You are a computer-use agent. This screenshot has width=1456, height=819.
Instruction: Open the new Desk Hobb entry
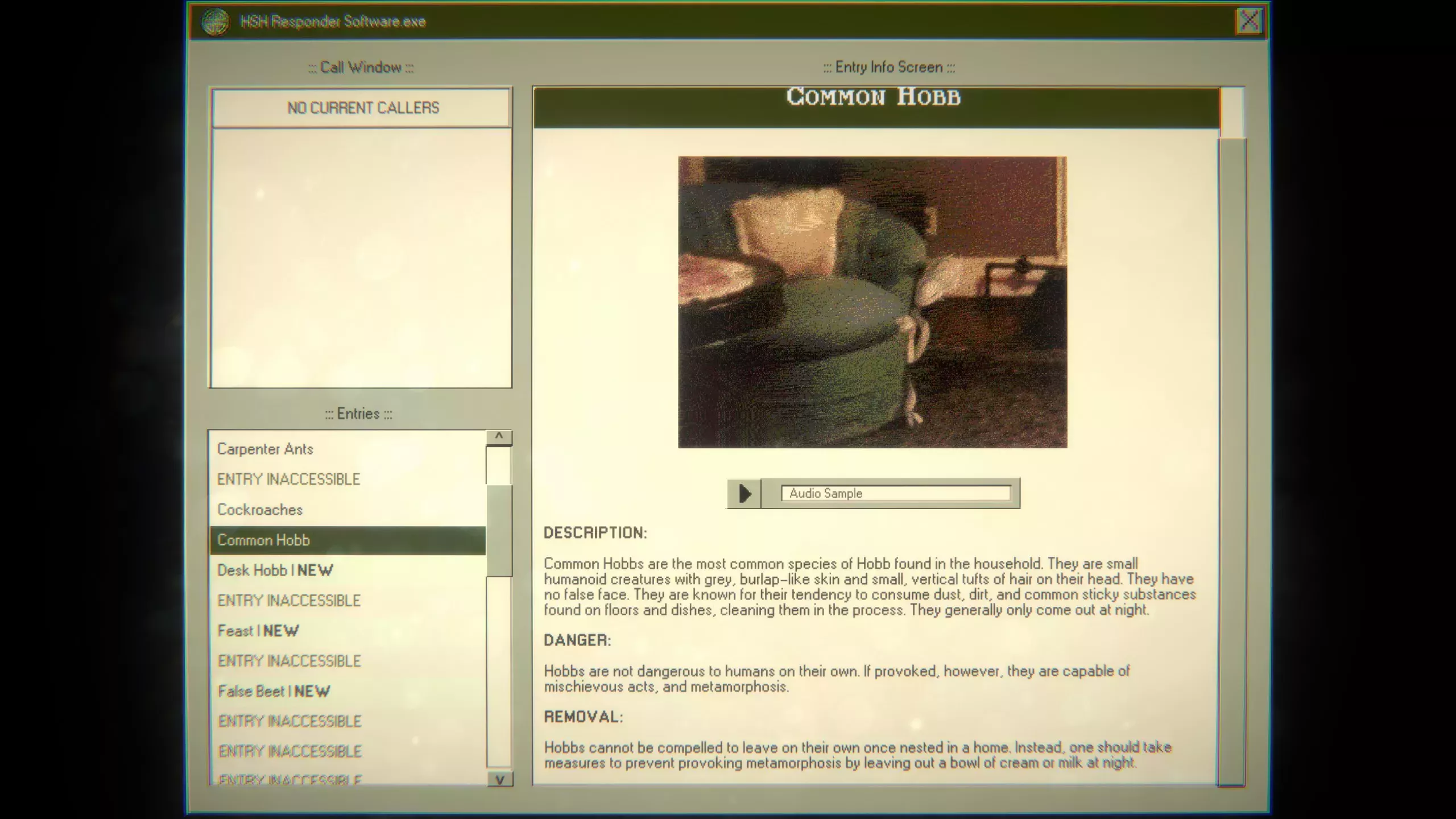(x=275, y=570)
